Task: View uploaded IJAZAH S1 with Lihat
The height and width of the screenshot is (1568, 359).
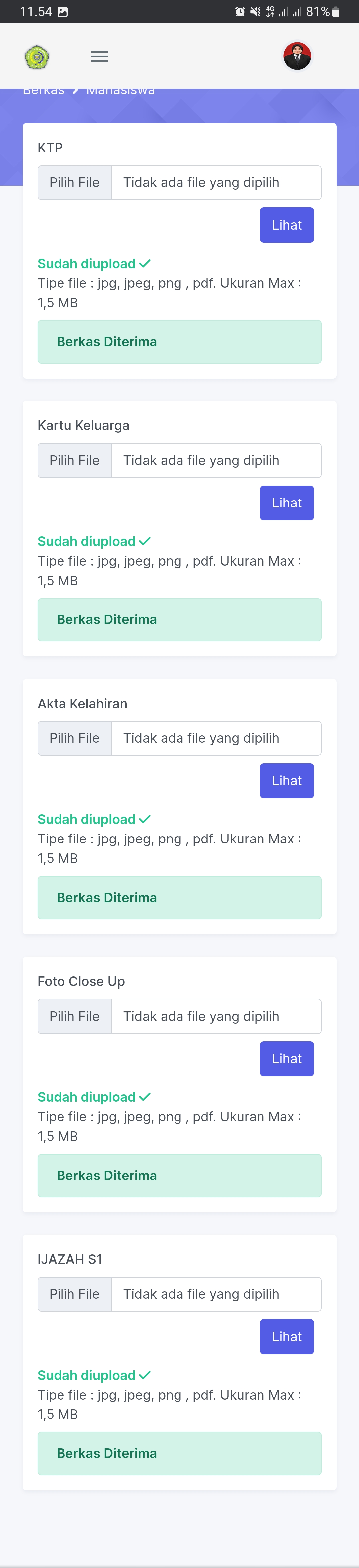Action: tap(287, 1337)
